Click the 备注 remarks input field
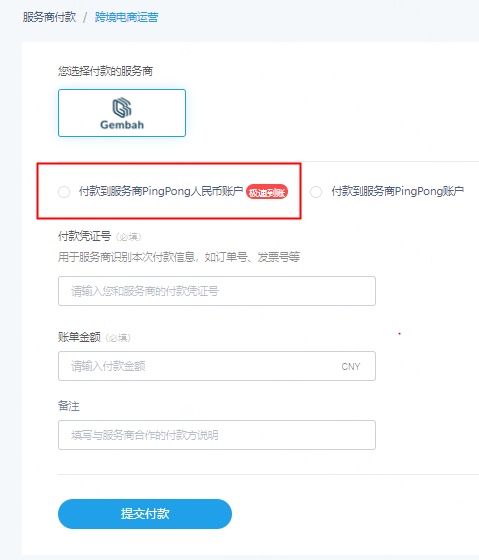479x560 pixels. pos(217,435)
